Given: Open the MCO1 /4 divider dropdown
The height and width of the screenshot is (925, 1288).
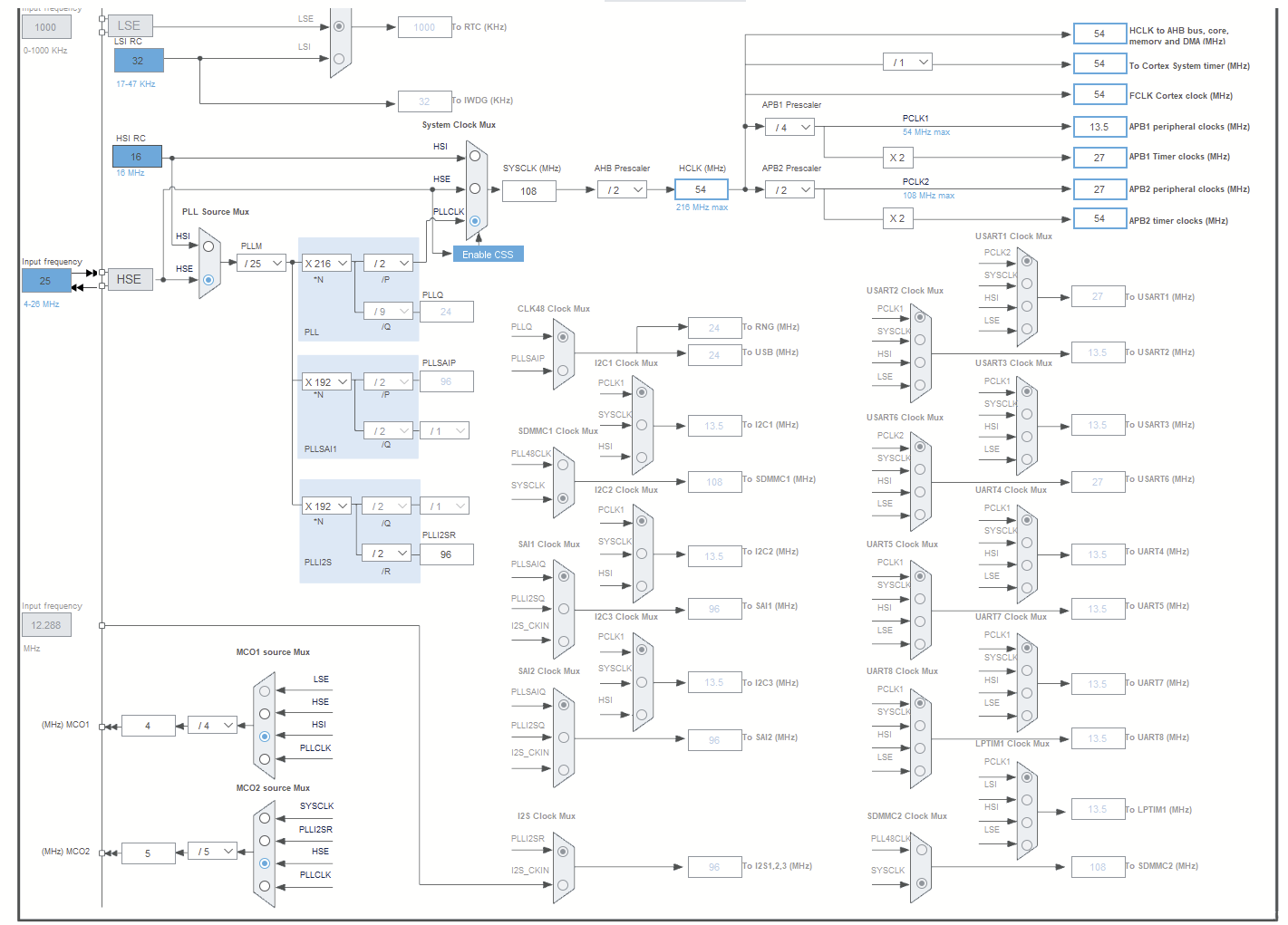Looking at the screenshot, I should click(x=212, y=725).
